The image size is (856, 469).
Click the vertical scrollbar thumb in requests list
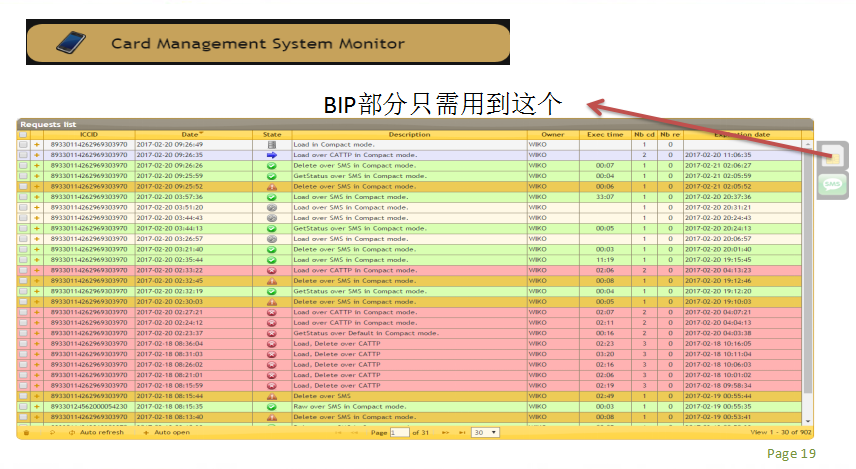click(808, 270)
